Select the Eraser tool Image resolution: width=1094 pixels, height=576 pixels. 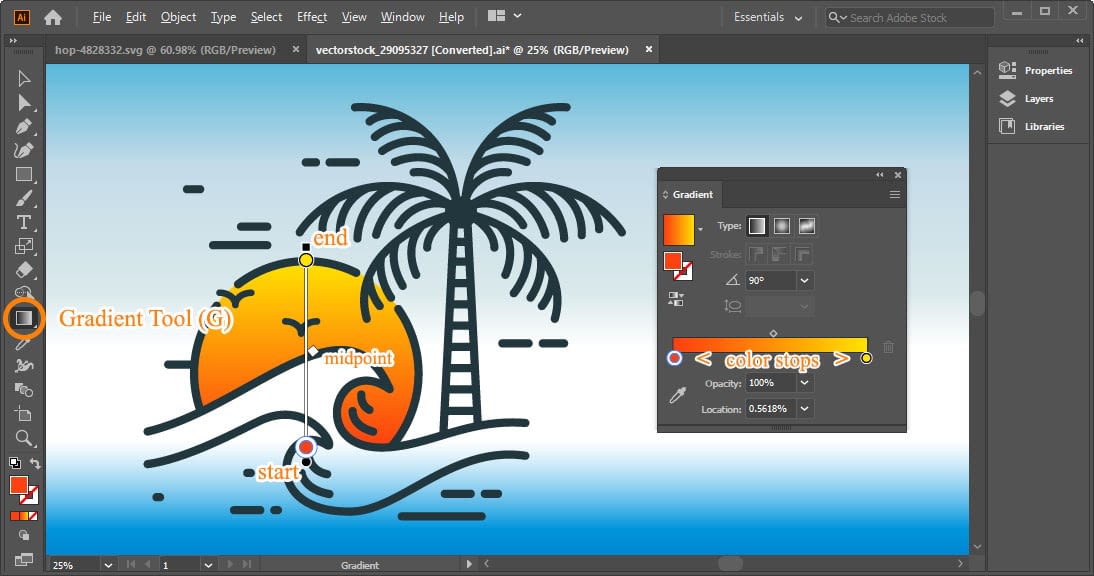pos(24,270)
